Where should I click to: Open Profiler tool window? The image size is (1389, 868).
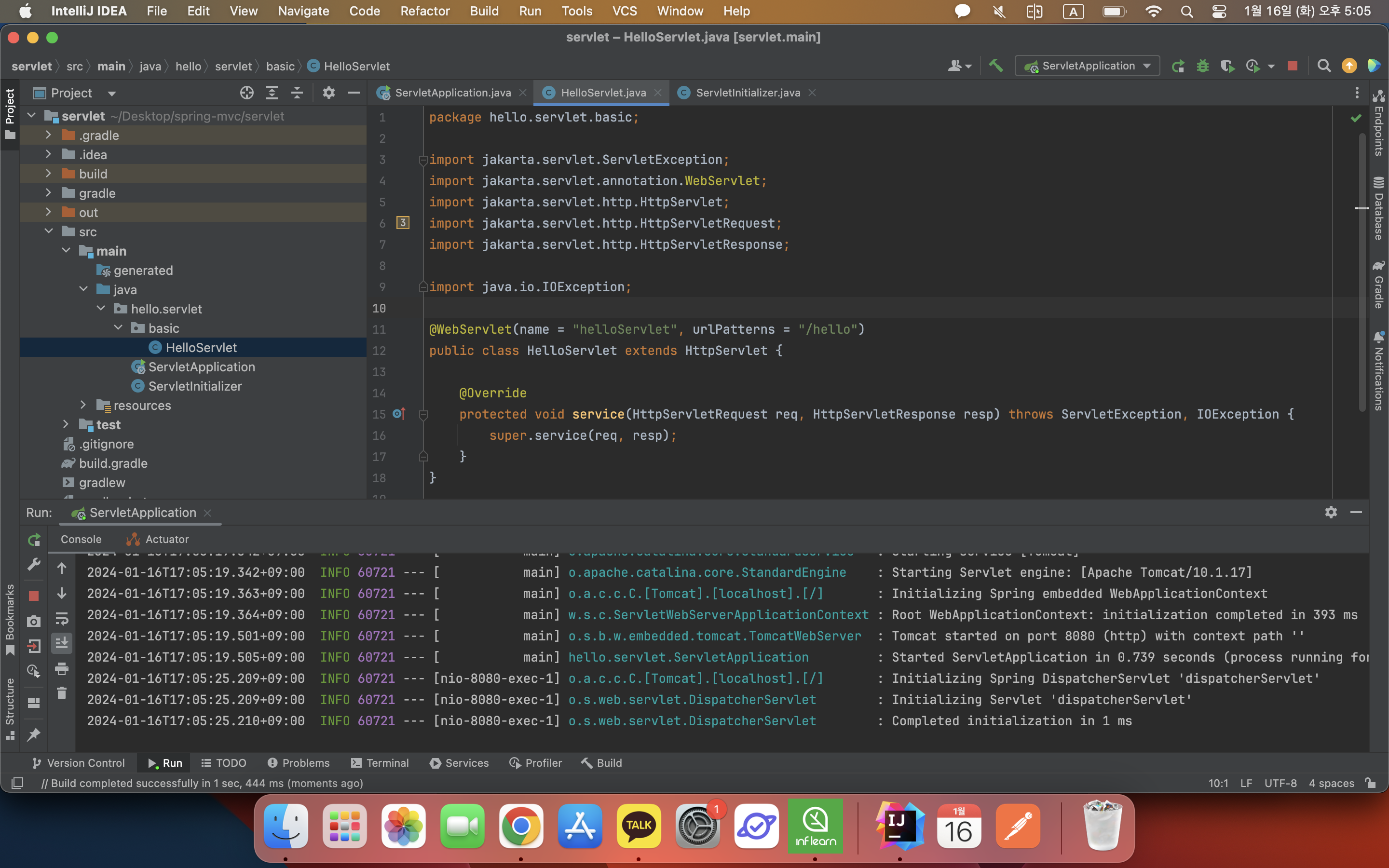coord(535,763)
